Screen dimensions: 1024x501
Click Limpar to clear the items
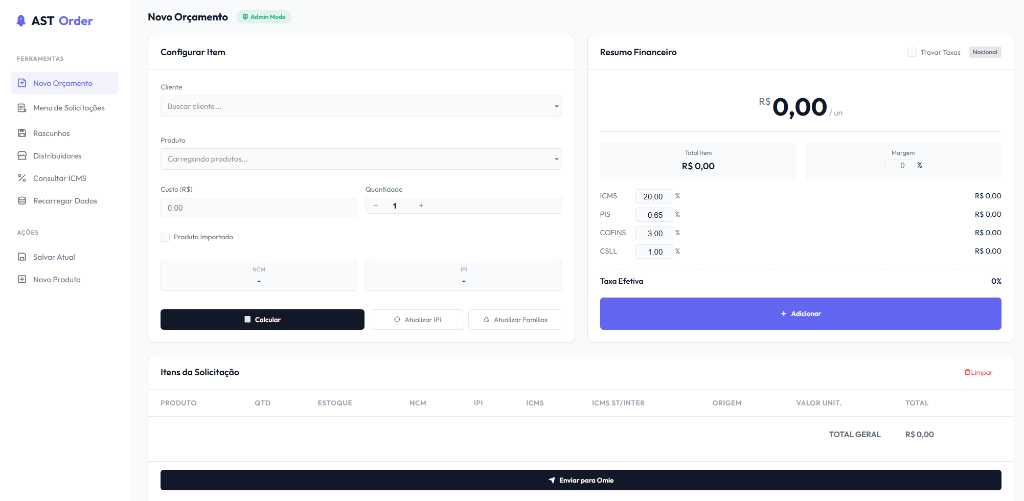[x=978, y=372]
